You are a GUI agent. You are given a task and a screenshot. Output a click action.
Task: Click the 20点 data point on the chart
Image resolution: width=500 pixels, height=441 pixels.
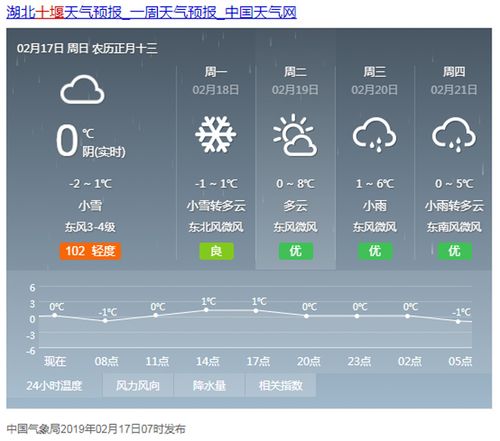(307, 316)
